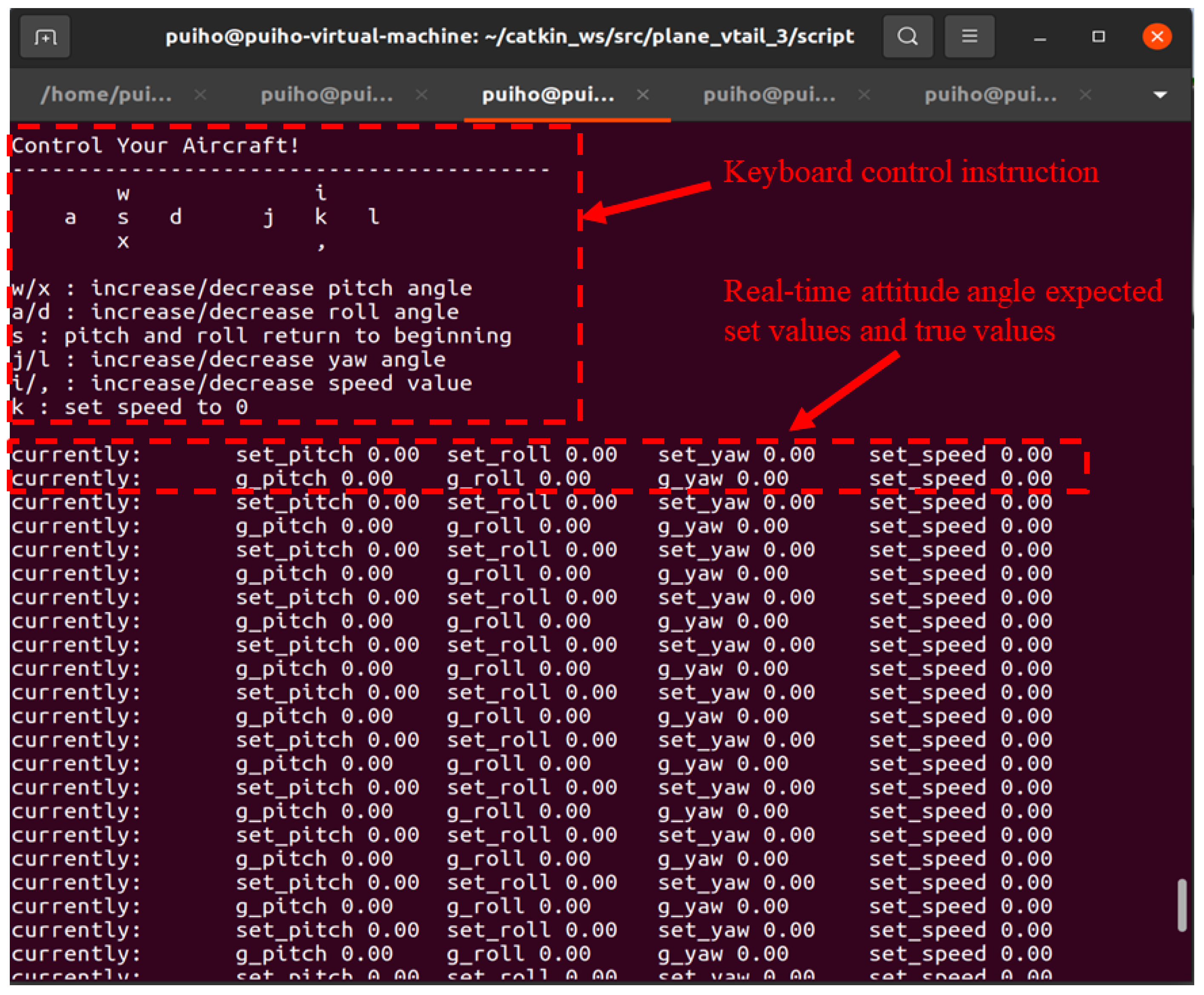
Task: Click the active third terminal tab
Action: click(548, 94)
